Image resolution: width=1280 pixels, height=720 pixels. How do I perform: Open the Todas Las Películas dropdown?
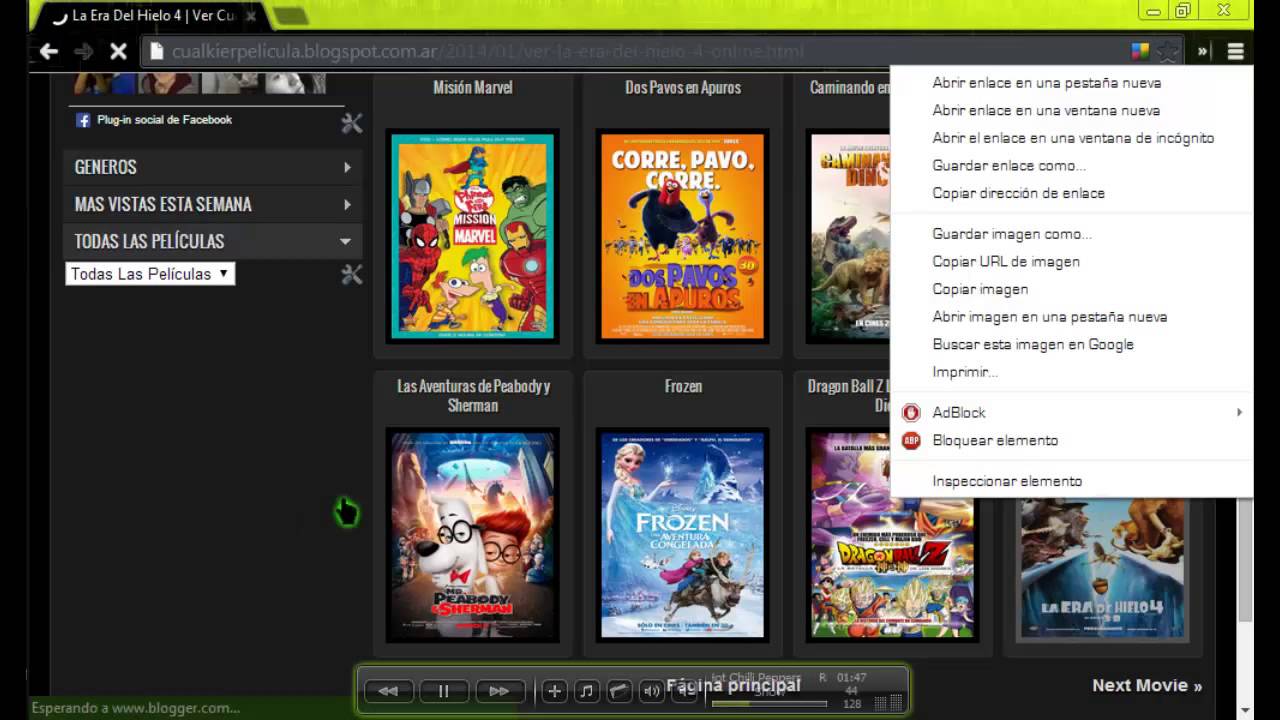click(150, 273)
